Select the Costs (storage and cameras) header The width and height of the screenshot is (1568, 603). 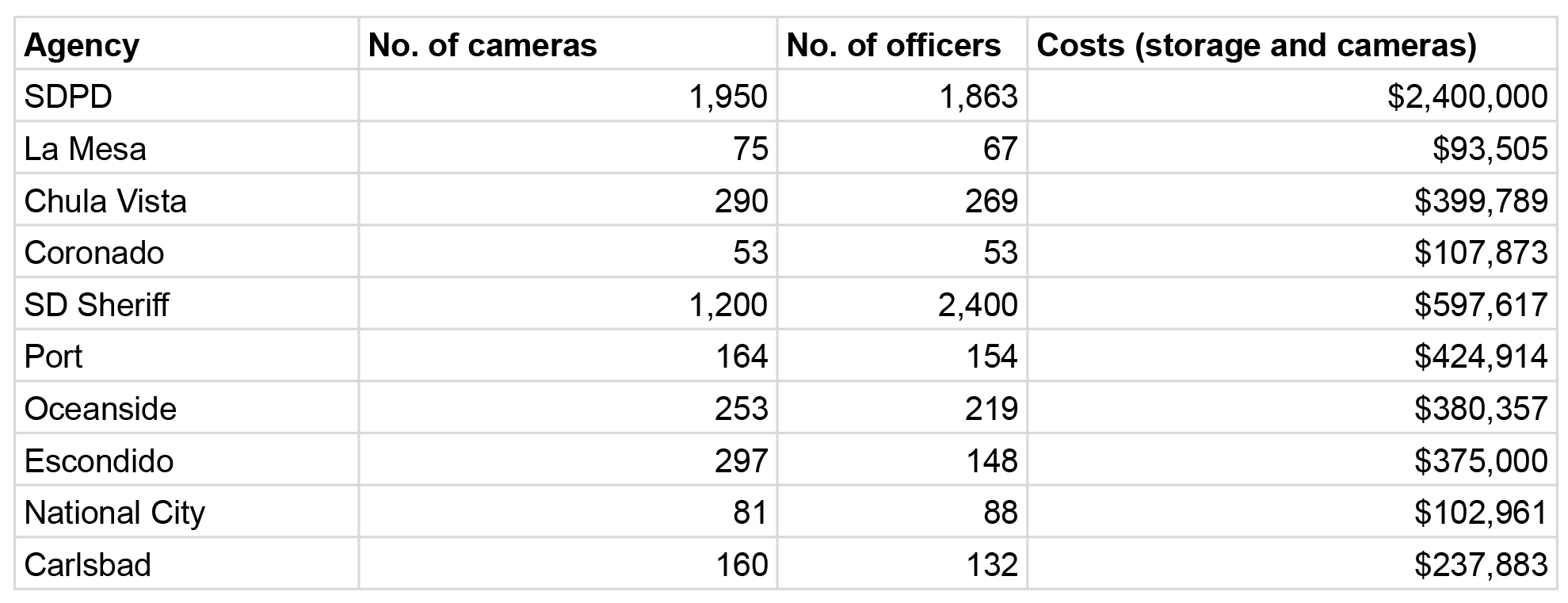[x=1292, y=44]
